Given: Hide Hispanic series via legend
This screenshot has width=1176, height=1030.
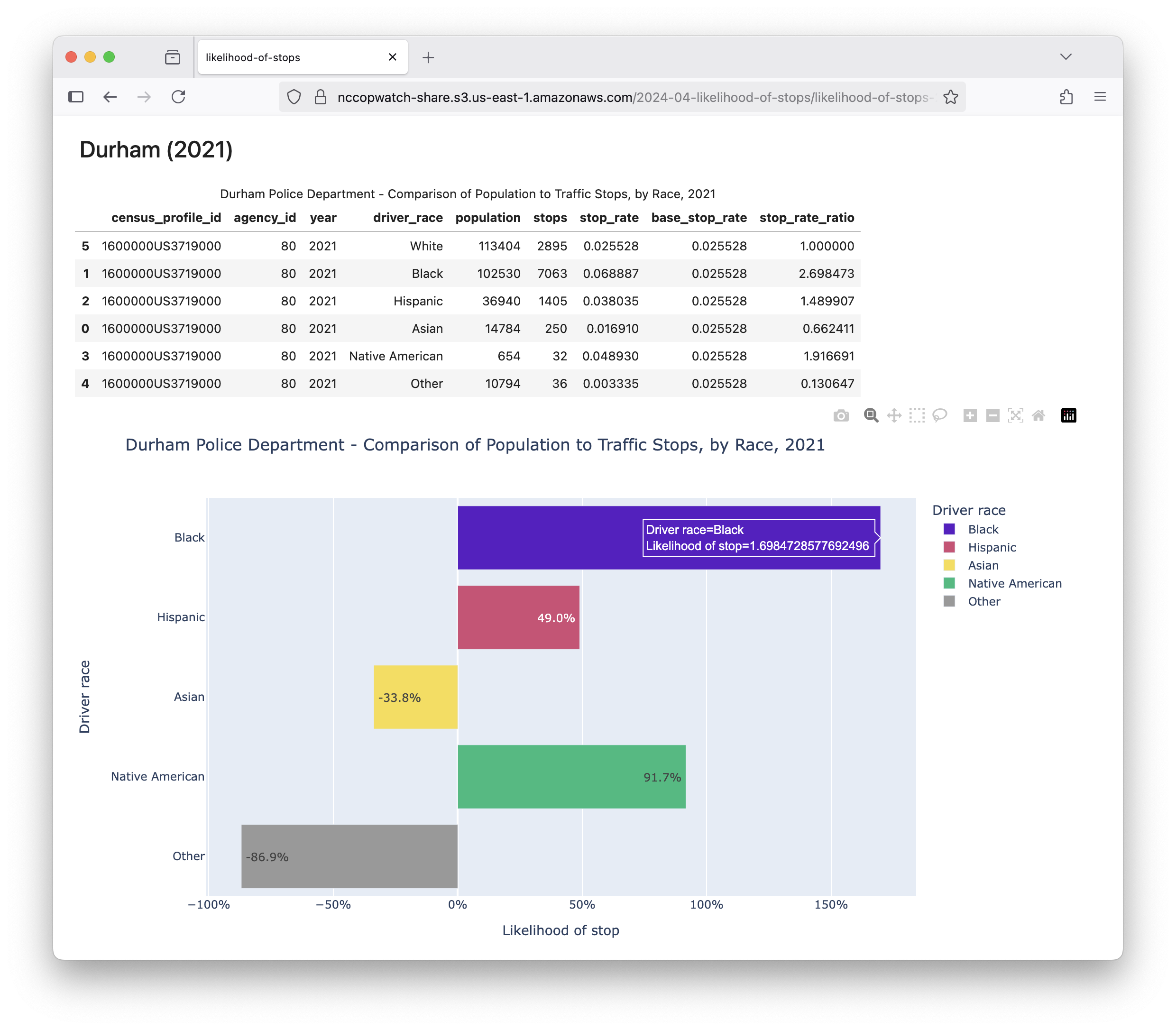Looking at the screenshot, I should click(992, 547).
